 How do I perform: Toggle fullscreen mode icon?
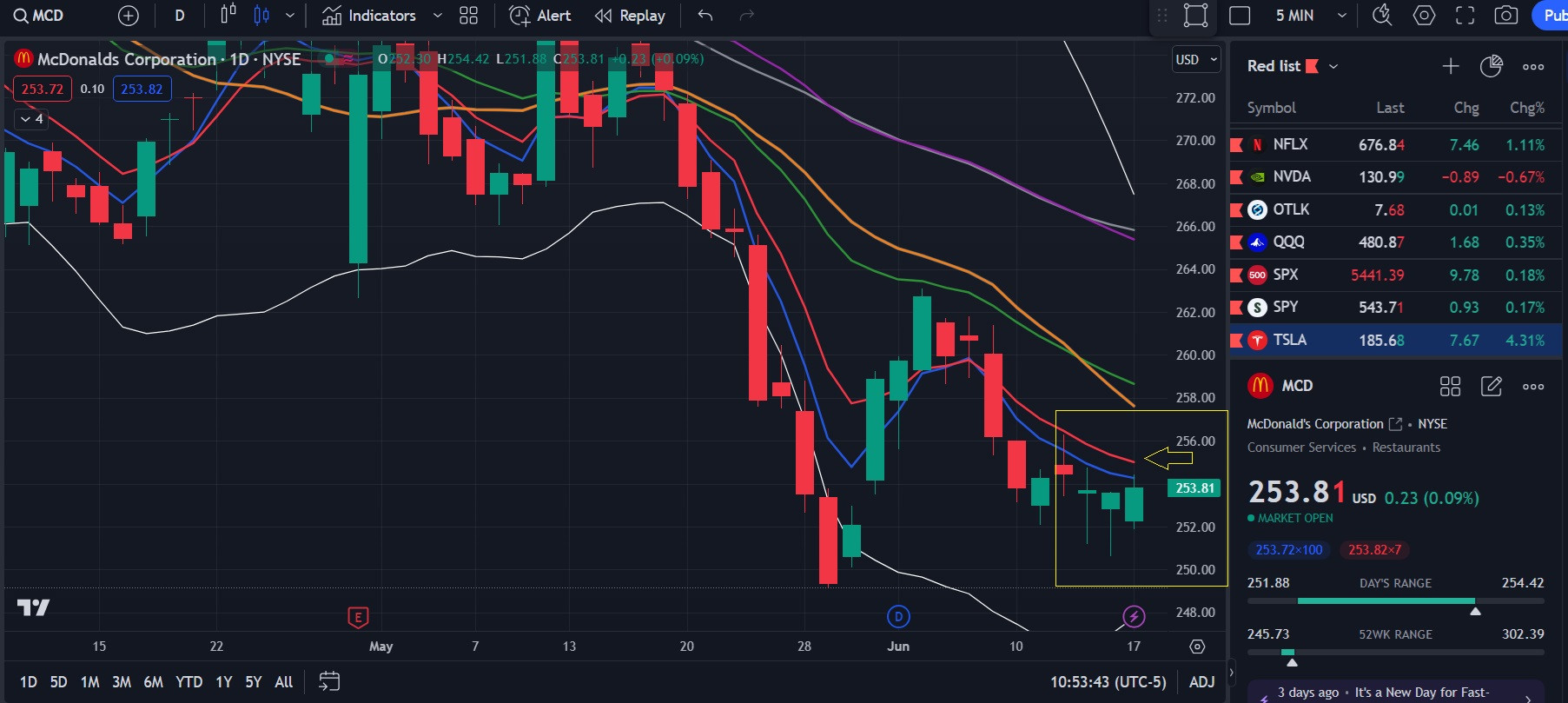coord(1465,16)
